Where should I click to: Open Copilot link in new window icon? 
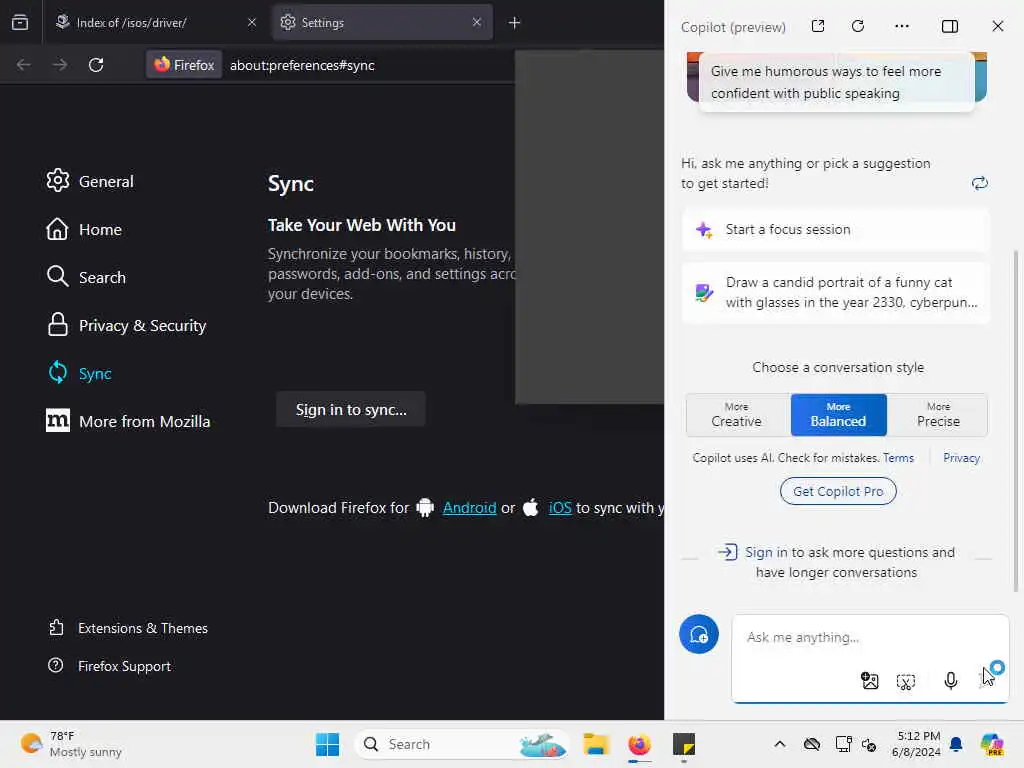tap(818, 26)
